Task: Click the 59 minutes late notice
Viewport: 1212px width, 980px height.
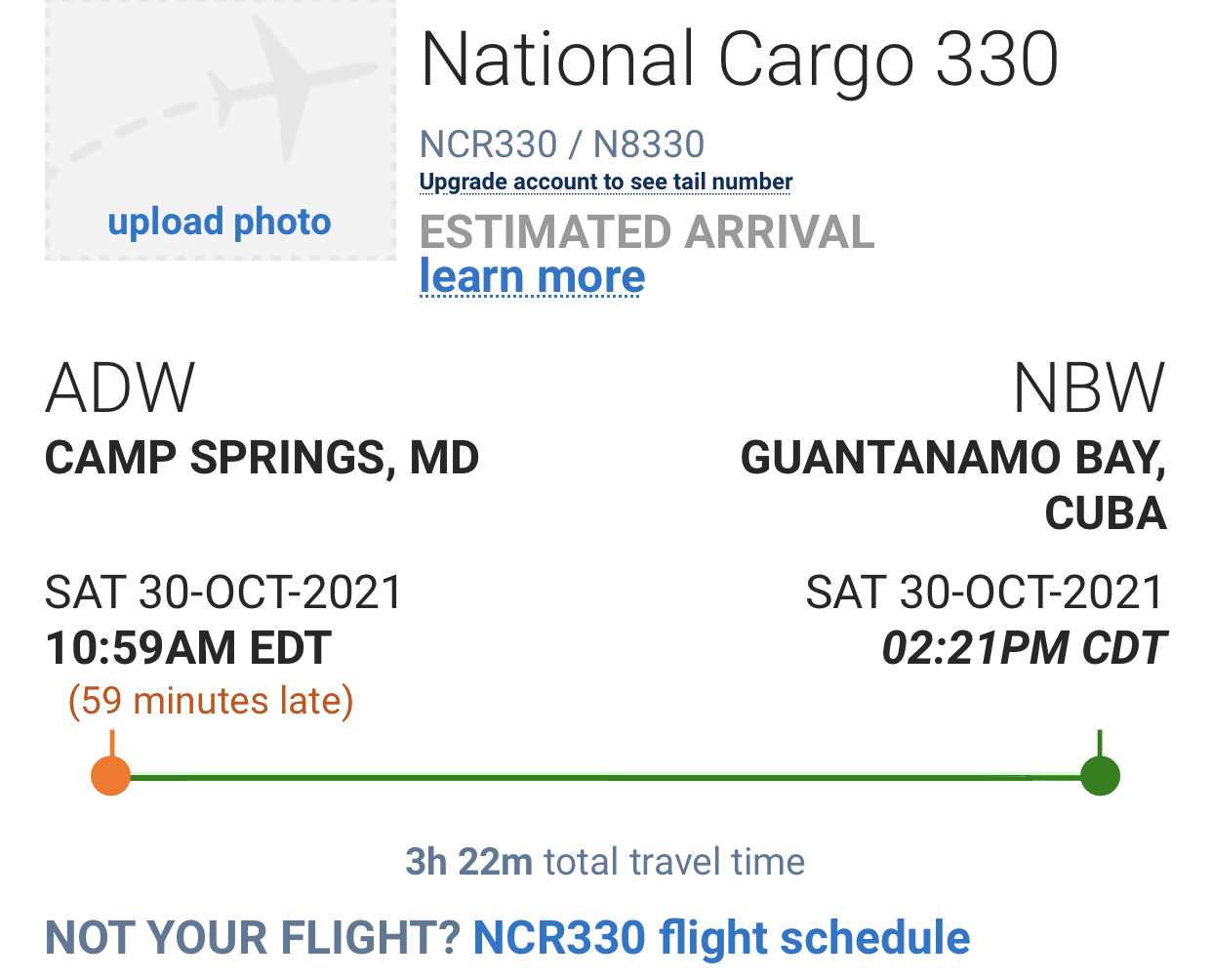Action: [211, 701]
